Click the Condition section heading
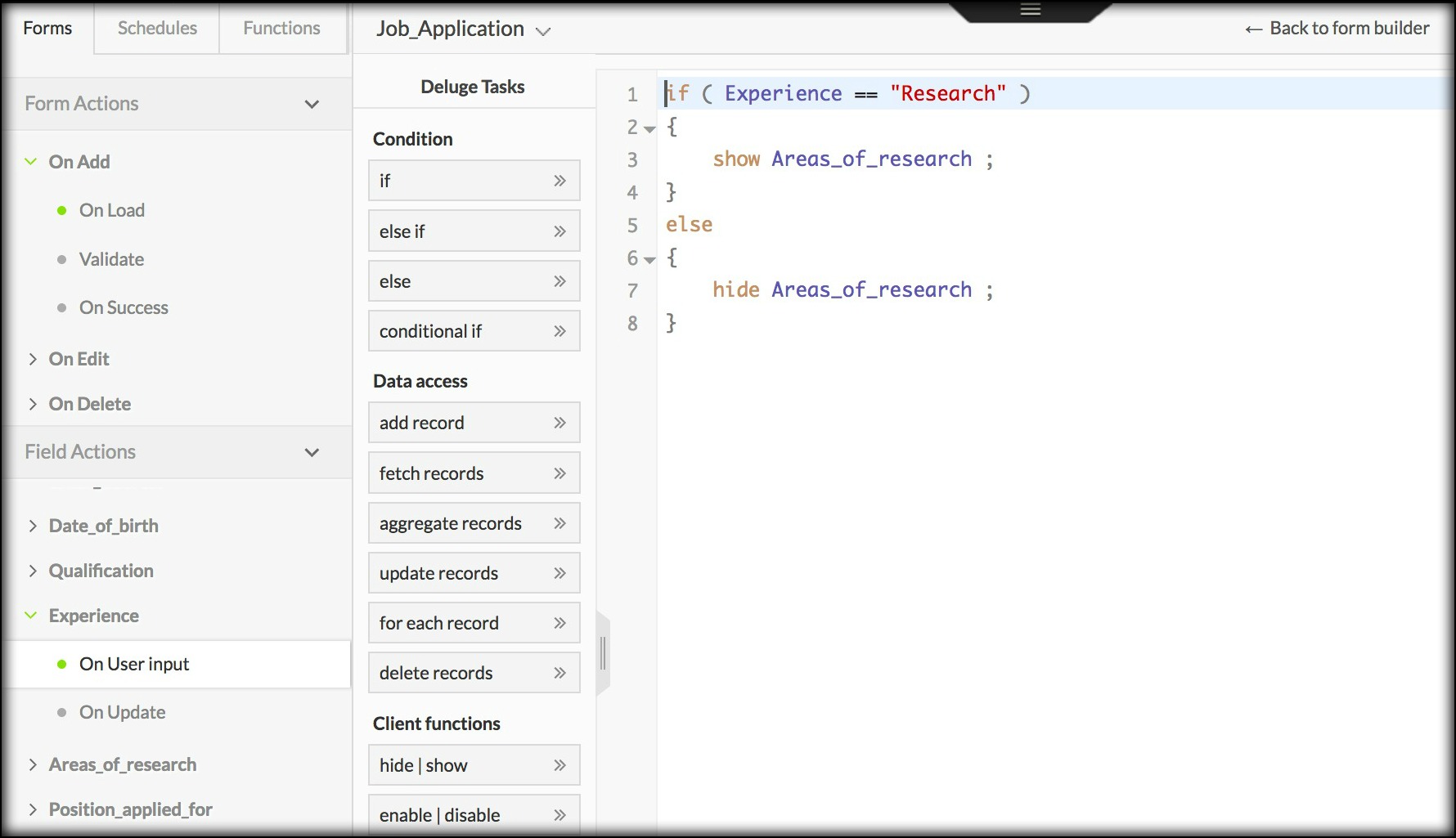1456x838 pixels. (413, 139)
